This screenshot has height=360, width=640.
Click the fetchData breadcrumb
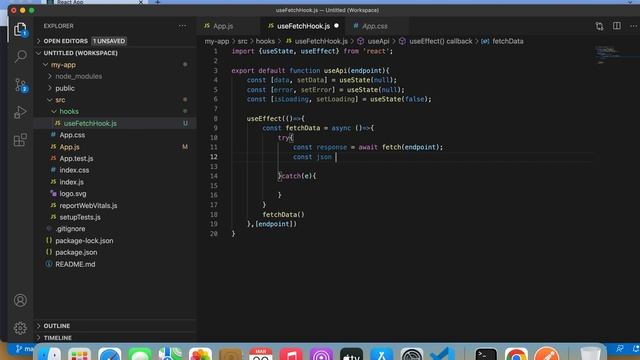[507, 41]
